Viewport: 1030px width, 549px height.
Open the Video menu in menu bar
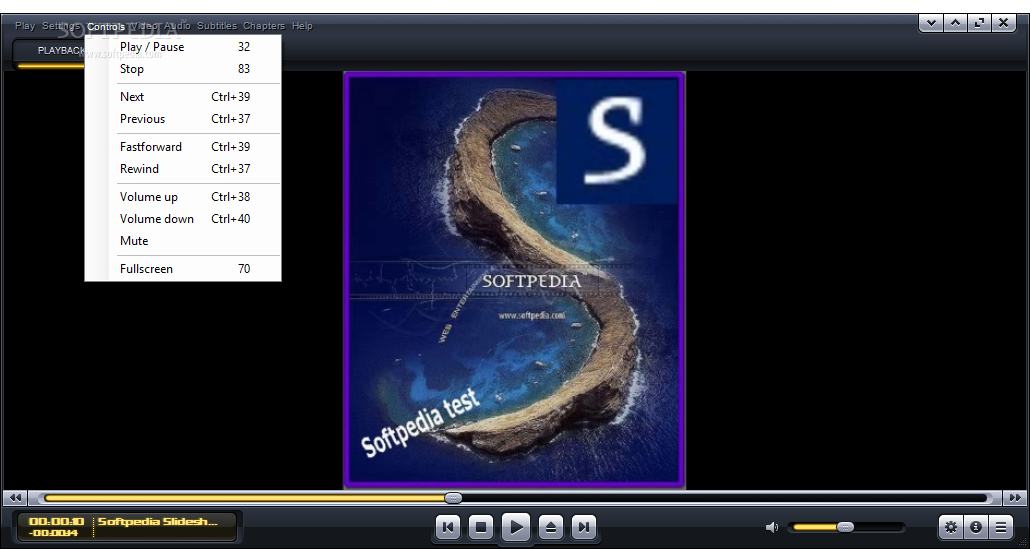[x=145, y=26]
